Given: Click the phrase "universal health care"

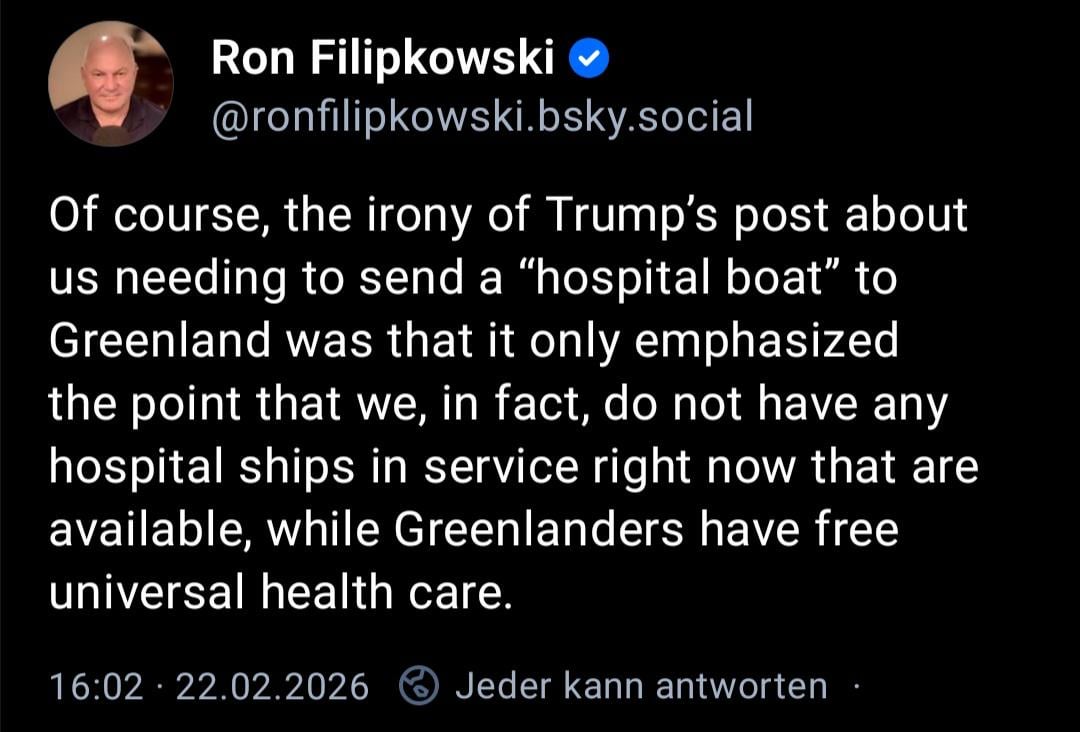Looking at the screenshot, I should point(279,593).
